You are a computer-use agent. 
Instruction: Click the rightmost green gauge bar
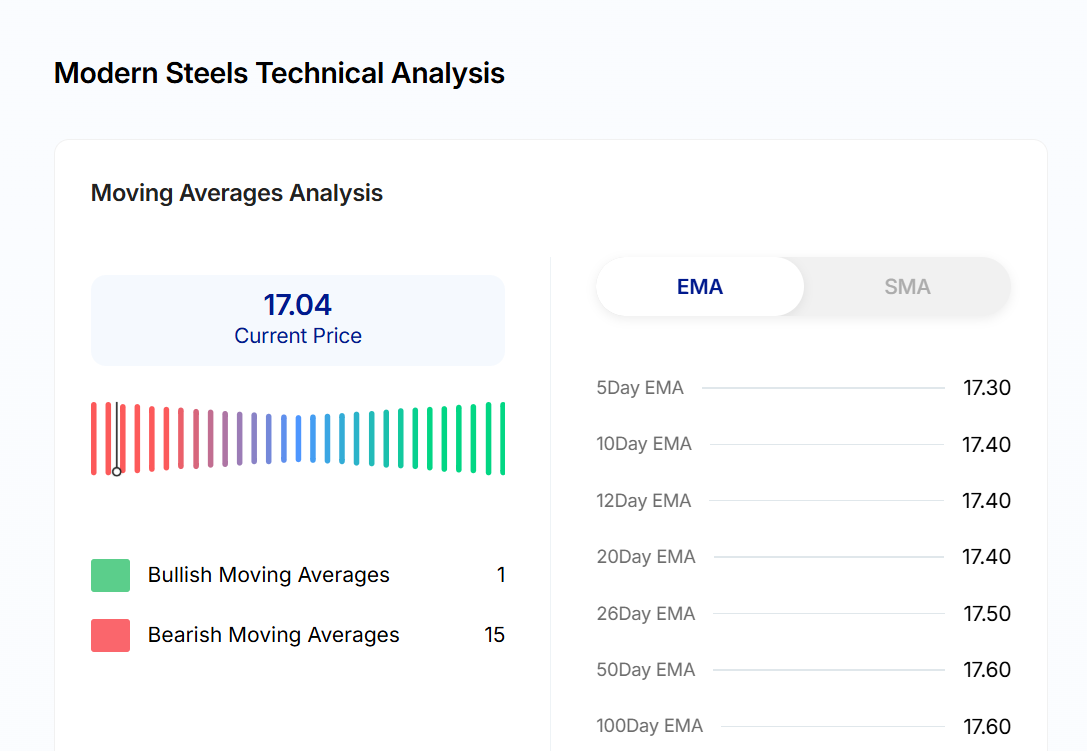point(502,438)
